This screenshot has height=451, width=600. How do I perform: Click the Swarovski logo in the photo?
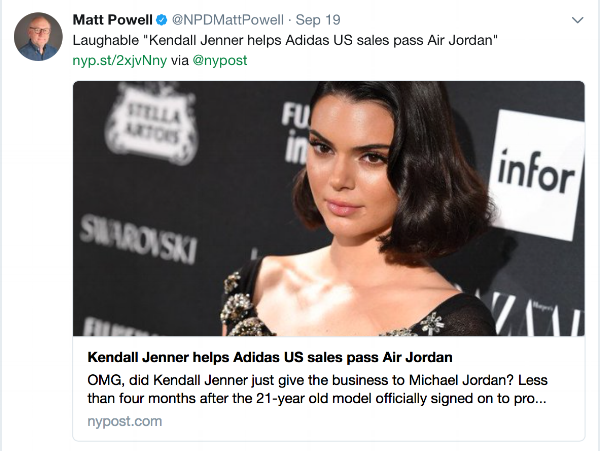tap(139, 239)
